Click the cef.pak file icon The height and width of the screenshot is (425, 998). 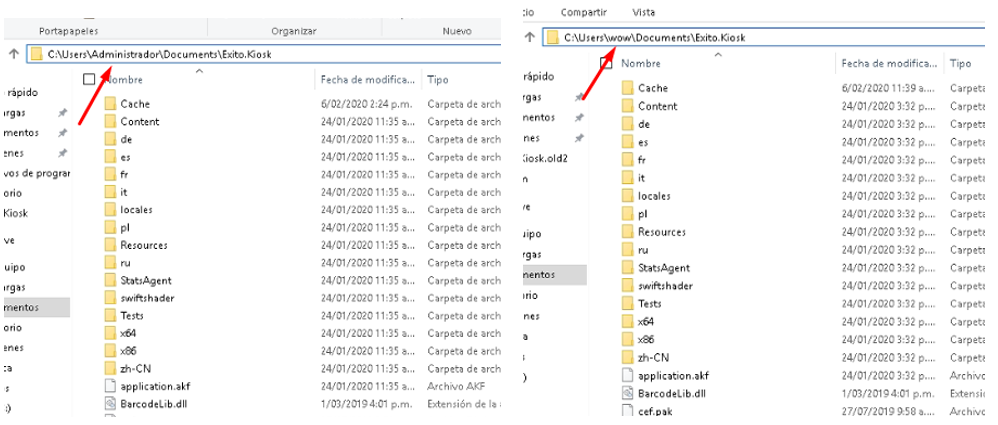[x=627, y=411]
